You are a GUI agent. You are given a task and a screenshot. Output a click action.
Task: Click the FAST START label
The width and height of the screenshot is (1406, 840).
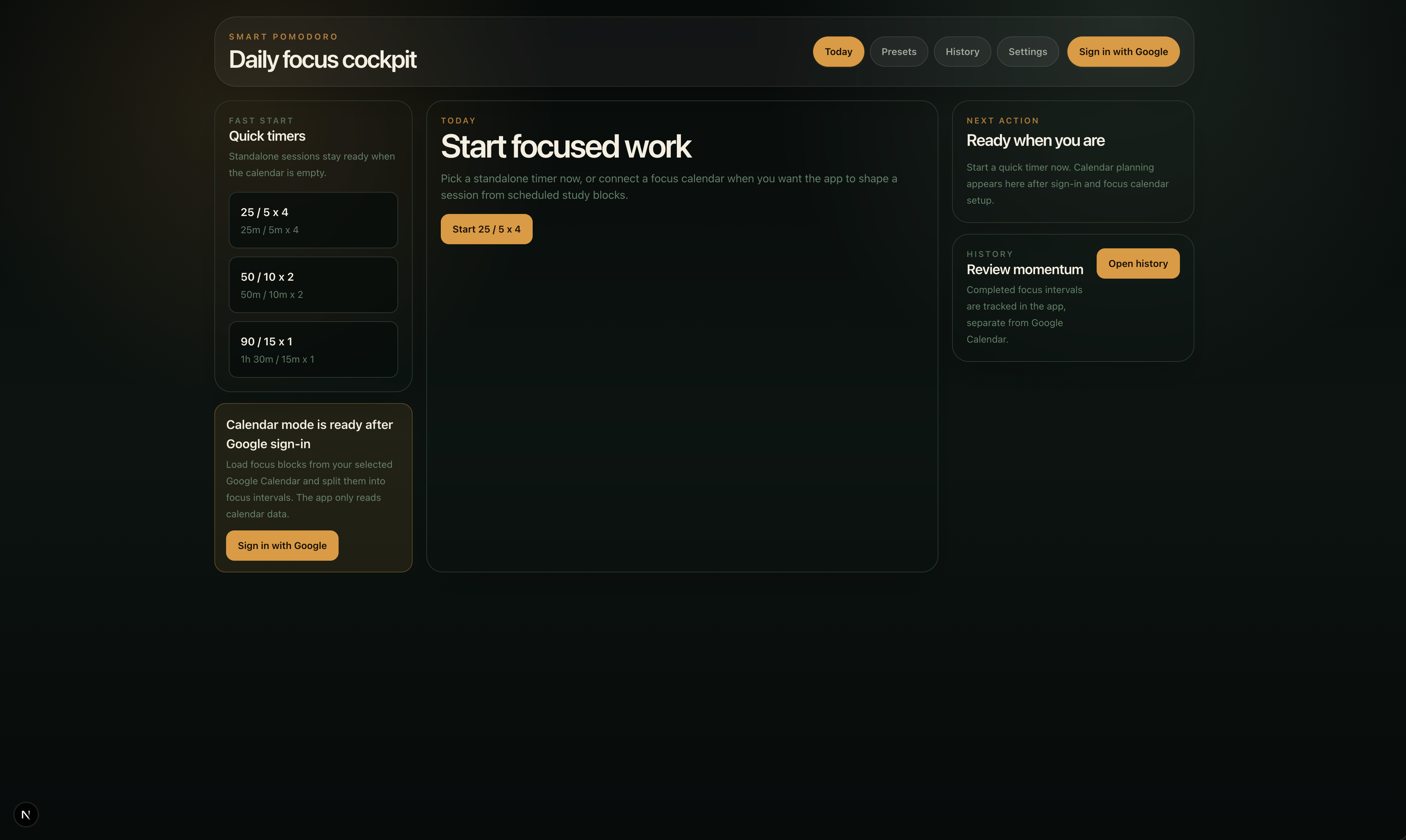click(261, 121)
